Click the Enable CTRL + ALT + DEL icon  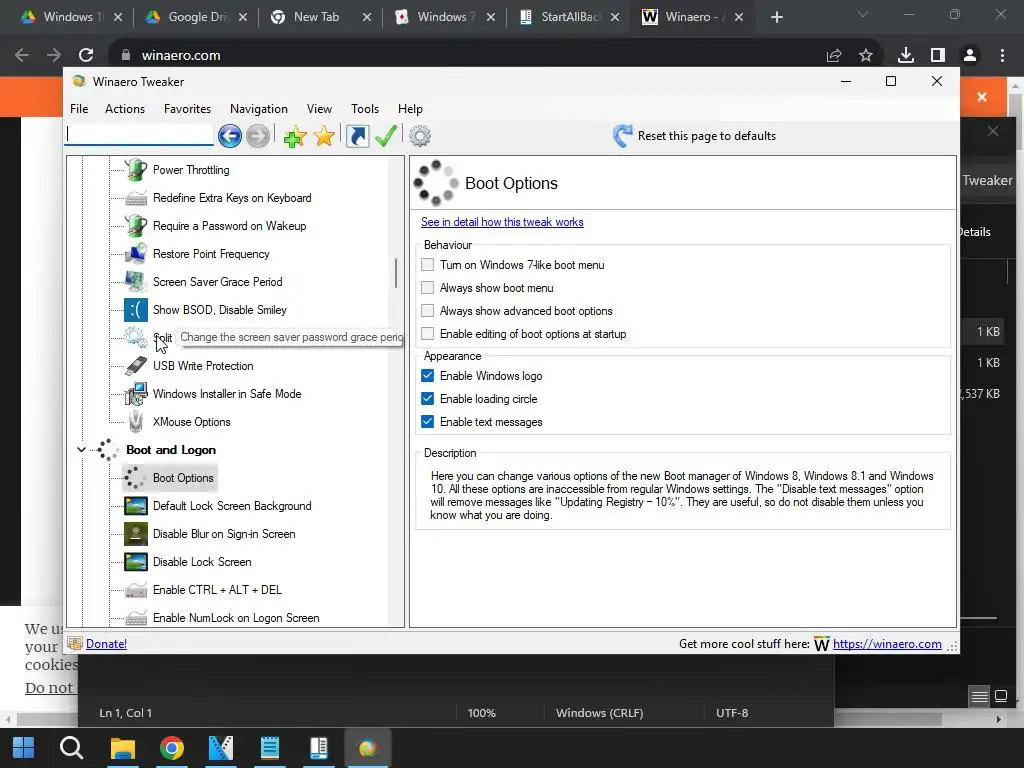coord(136,590)
